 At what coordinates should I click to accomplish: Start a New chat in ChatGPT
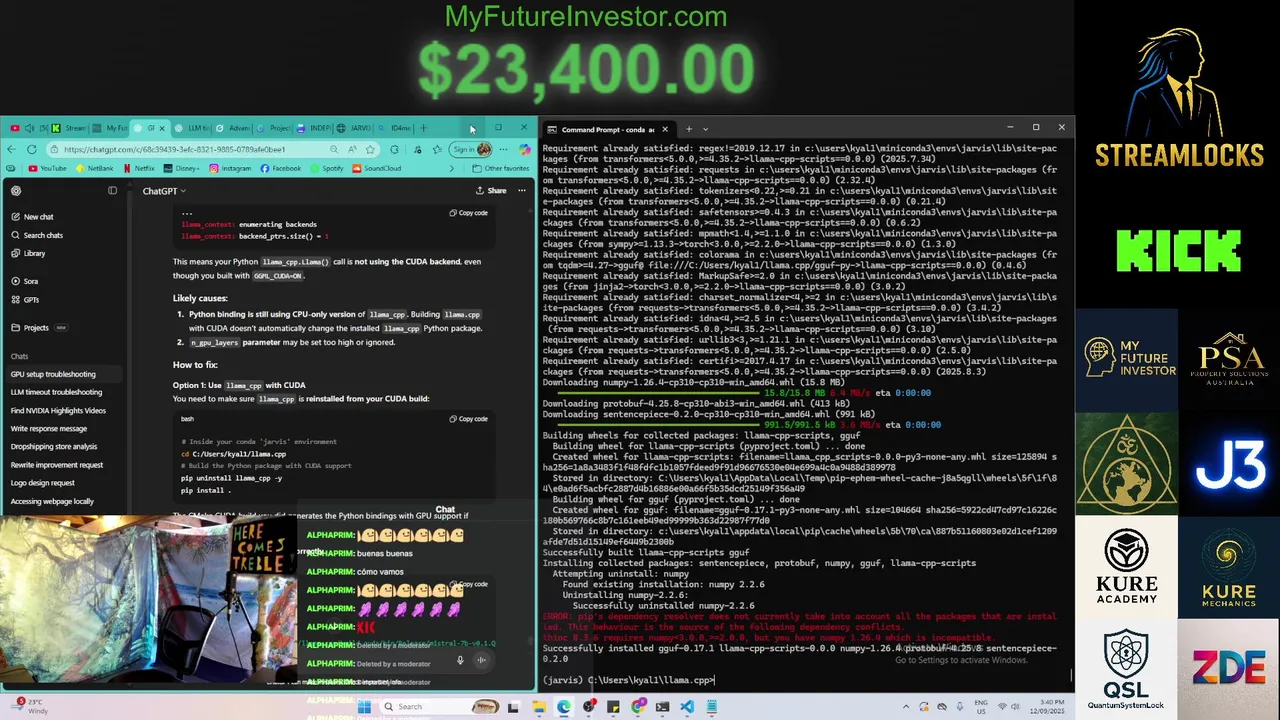(32, 217)
